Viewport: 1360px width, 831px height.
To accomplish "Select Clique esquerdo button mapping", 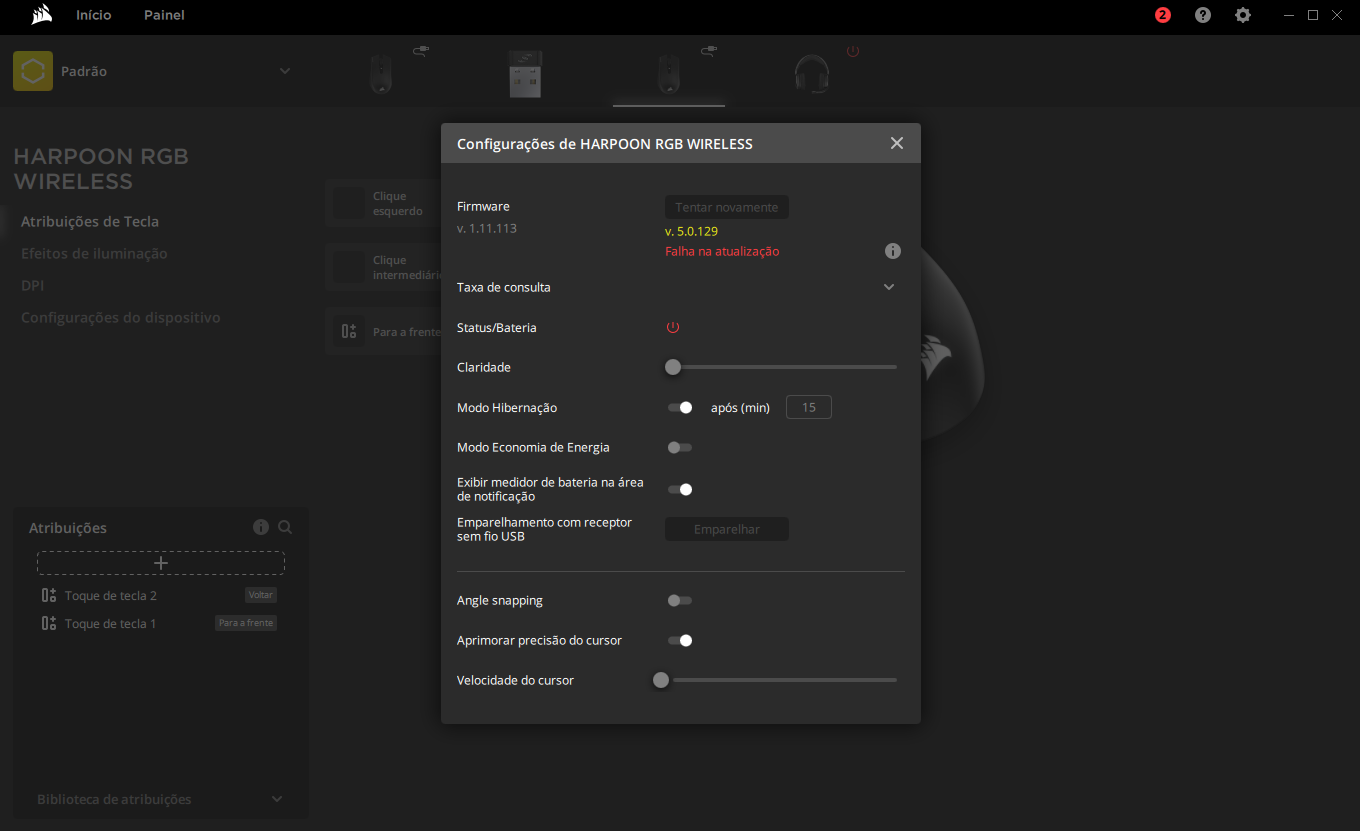I will tap(384, 203).
